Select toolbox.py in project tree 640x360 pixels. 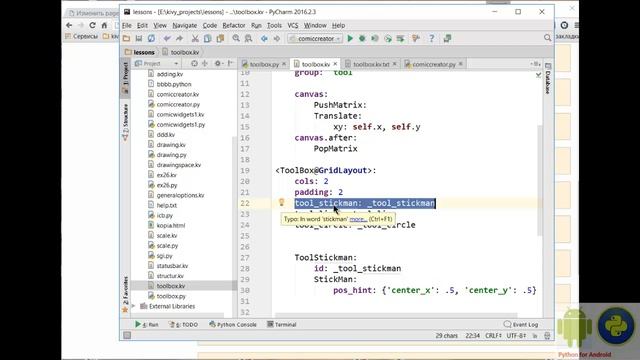[171, 296]
